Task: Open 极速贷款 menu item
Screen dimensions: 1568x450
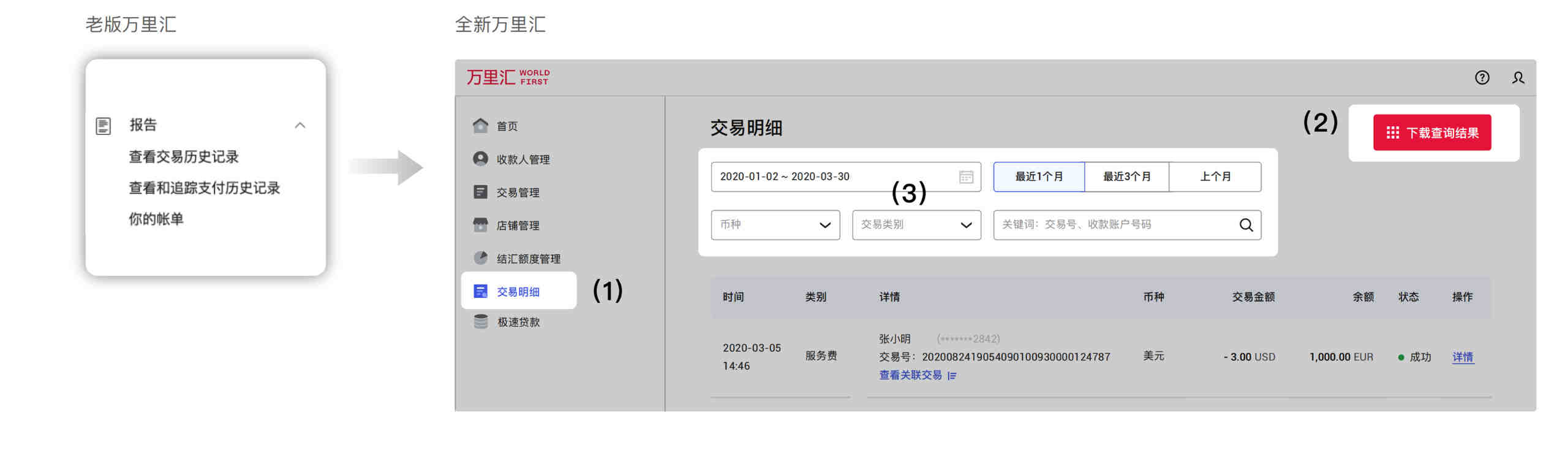Action: [x=518, y=322]
